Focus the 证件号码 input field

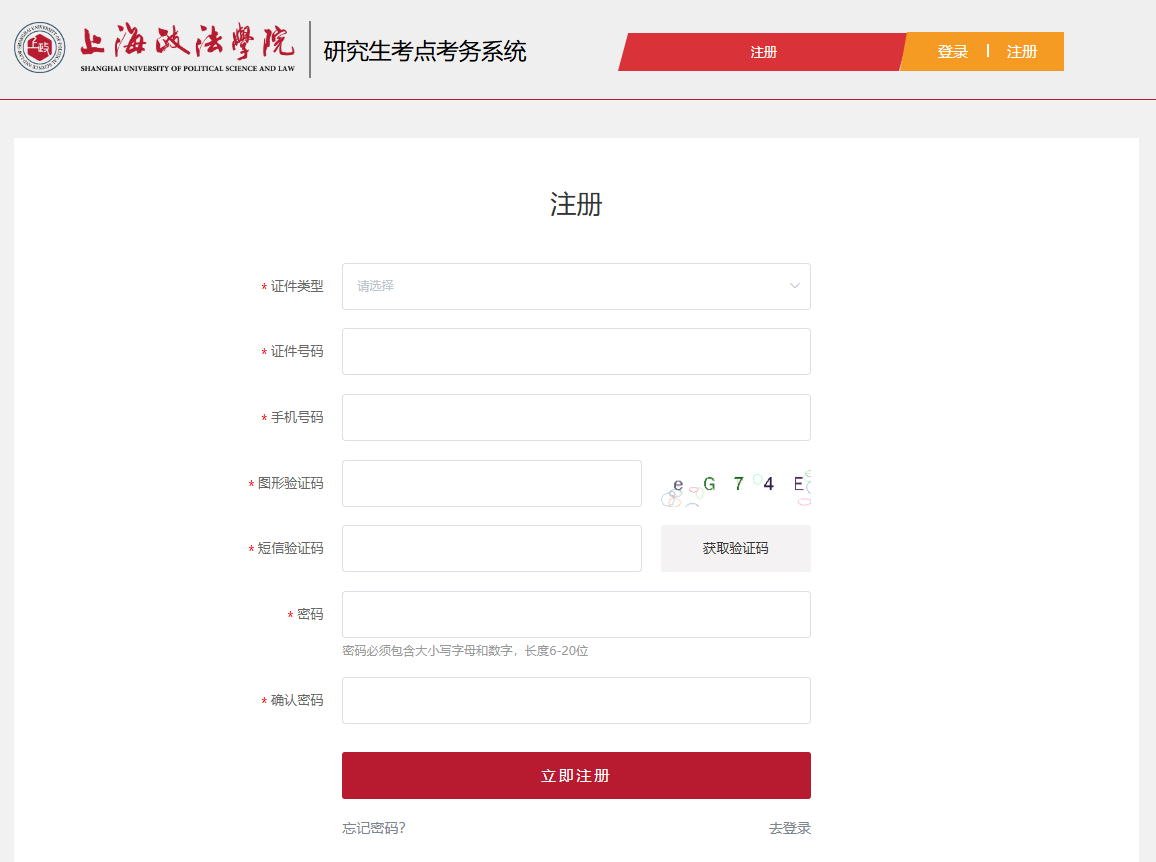(576, 352)
